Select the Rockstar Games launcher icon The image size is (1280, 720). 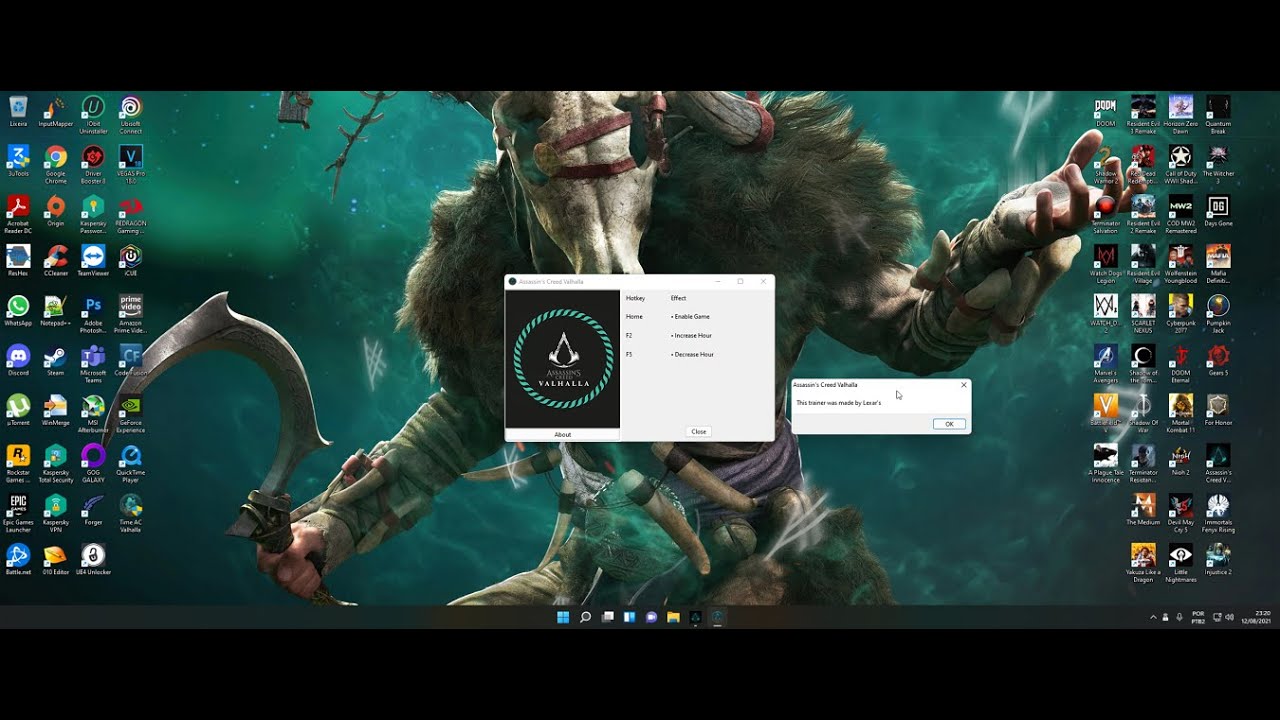pos(18,462)
